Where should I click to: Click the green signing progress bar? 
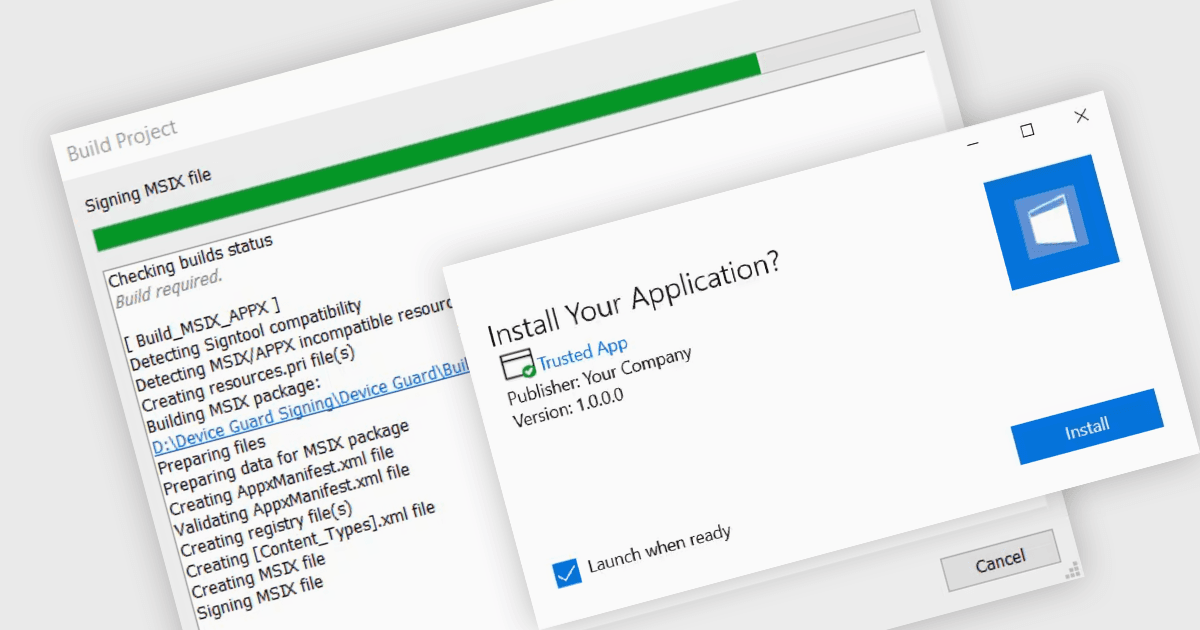[x=427, y=152]
